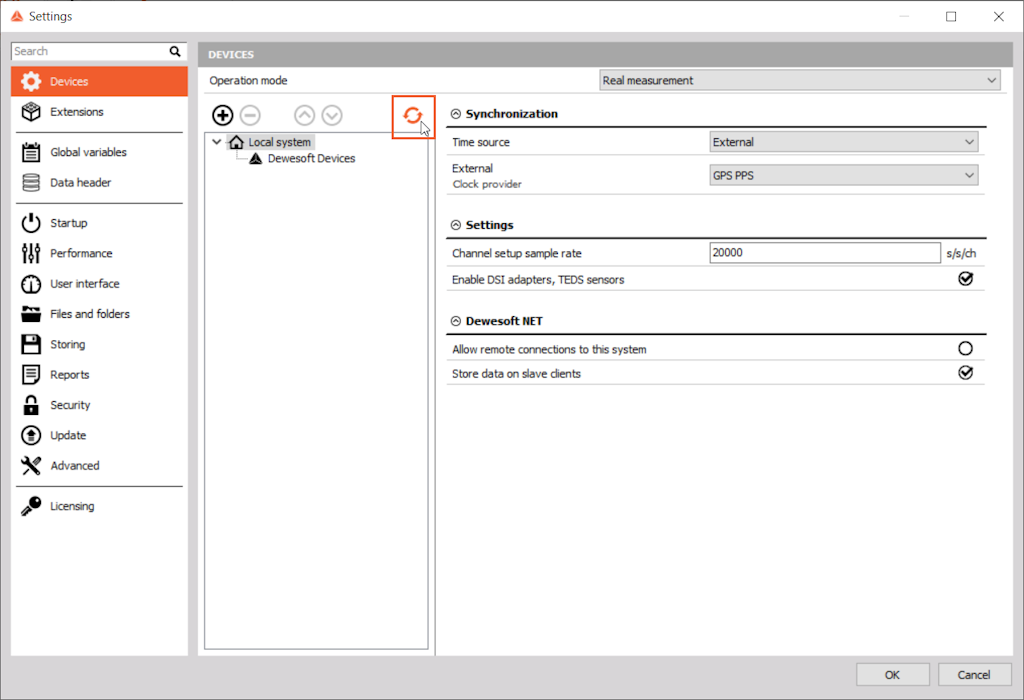Open the External clock provider dropdown
Viewport: 1024px width, 700px height.
click(x=844, y=175)
